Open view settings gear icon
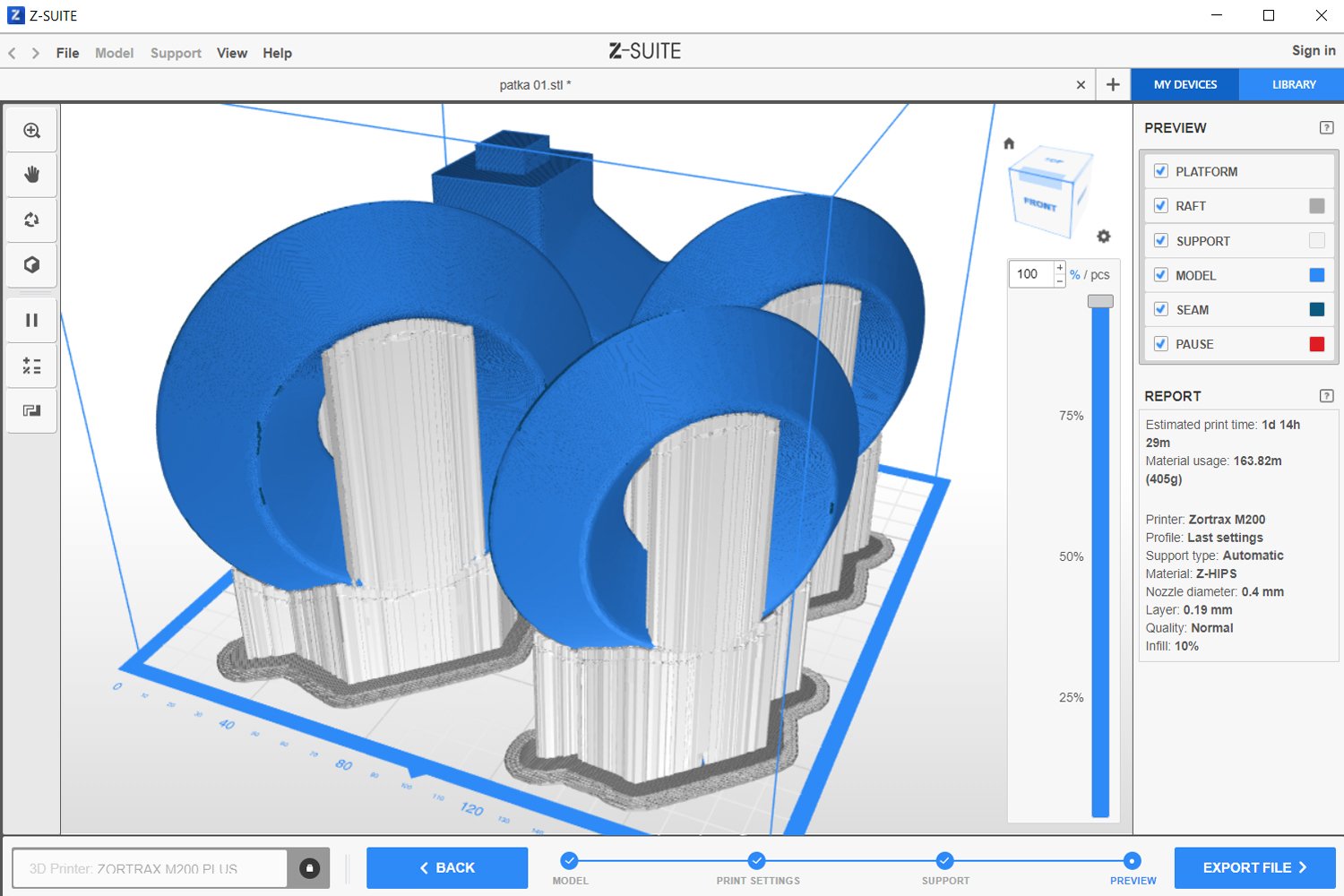Screen dimensions: 1344x896 (1104, 237)
